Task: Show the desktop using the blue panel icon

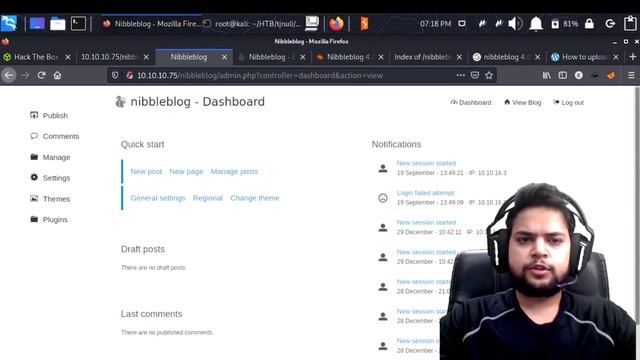Action: pyautogui.click(x=37, y=24)
